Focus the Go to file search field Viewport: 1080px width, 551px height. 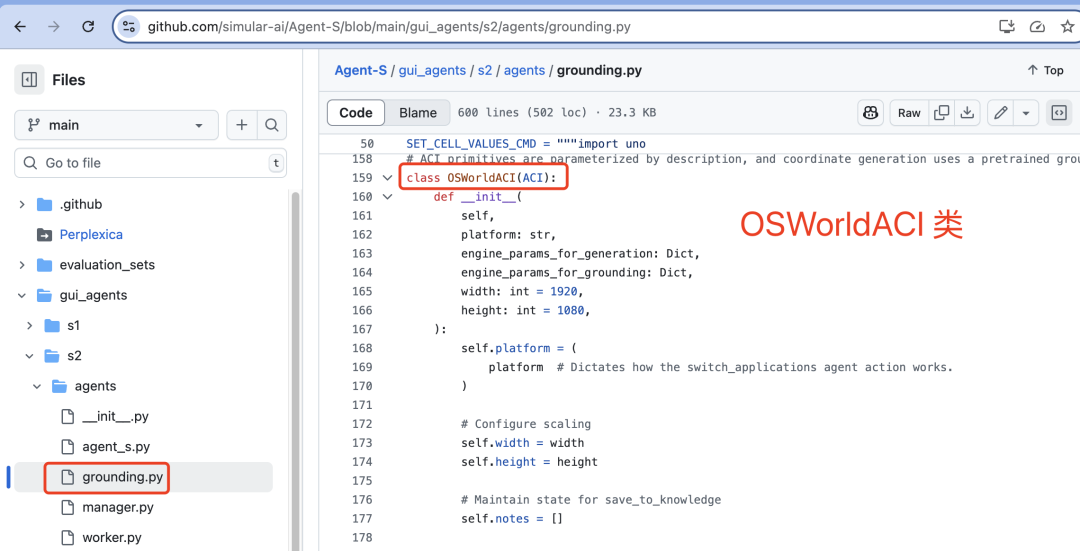pyautogui.click(x=150, y=163)
